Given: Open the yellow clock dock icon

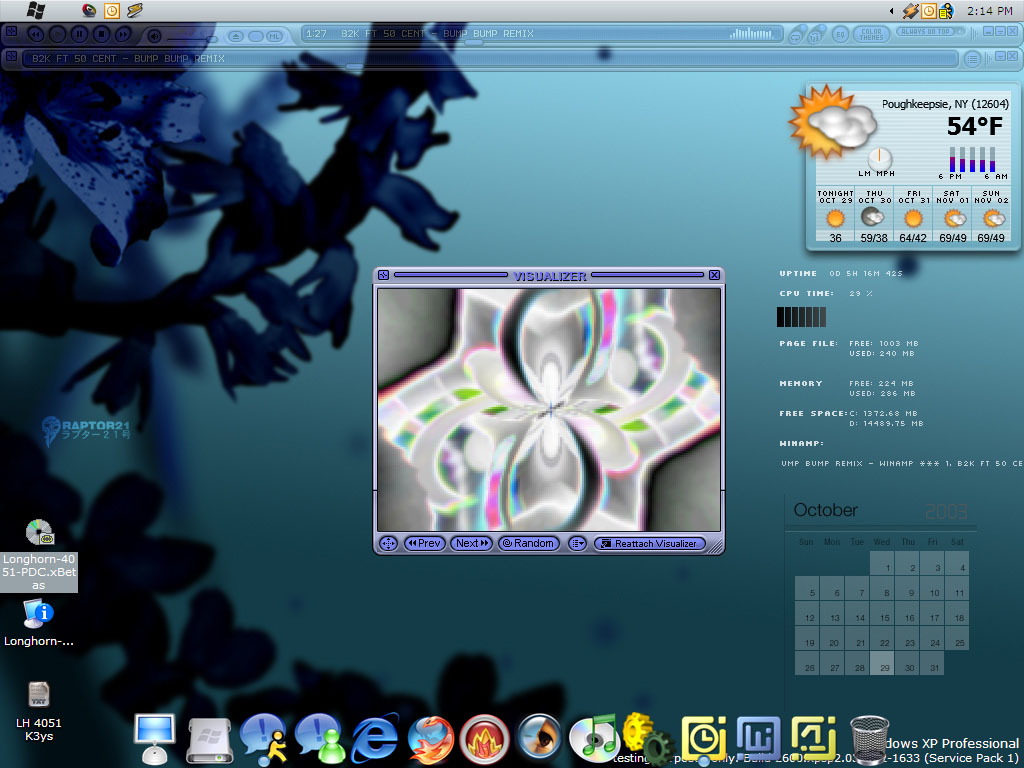Looking at the screenshot, I should point(704,738).
